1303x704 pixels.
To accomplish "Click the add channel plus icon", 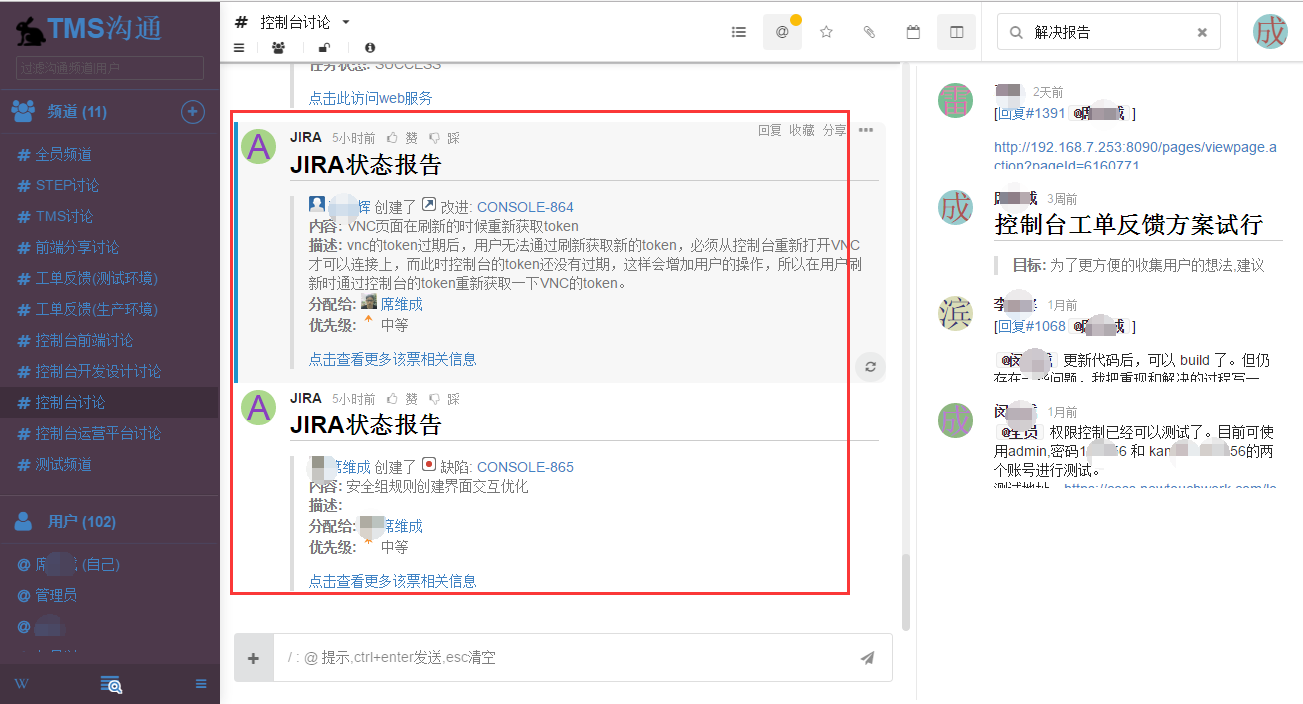I will click(x=193, y=112).
